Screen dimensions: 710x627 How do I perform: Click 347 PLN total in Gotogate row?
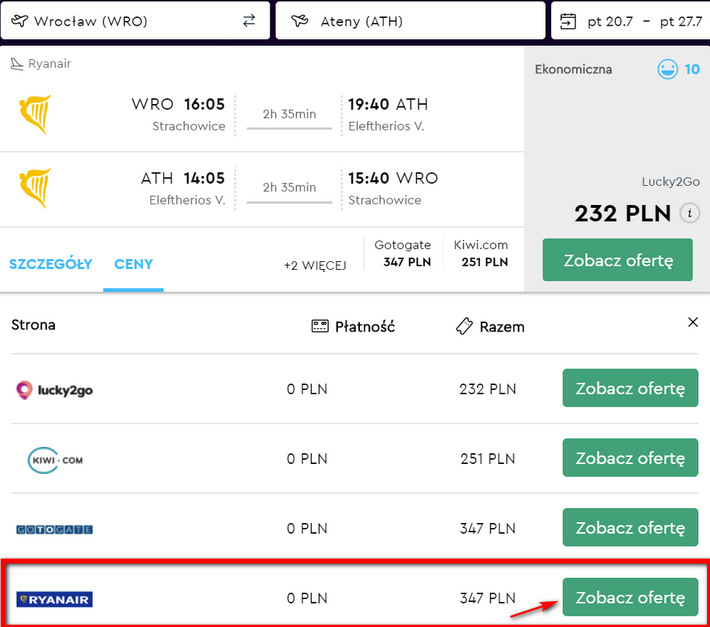(488, 528)
